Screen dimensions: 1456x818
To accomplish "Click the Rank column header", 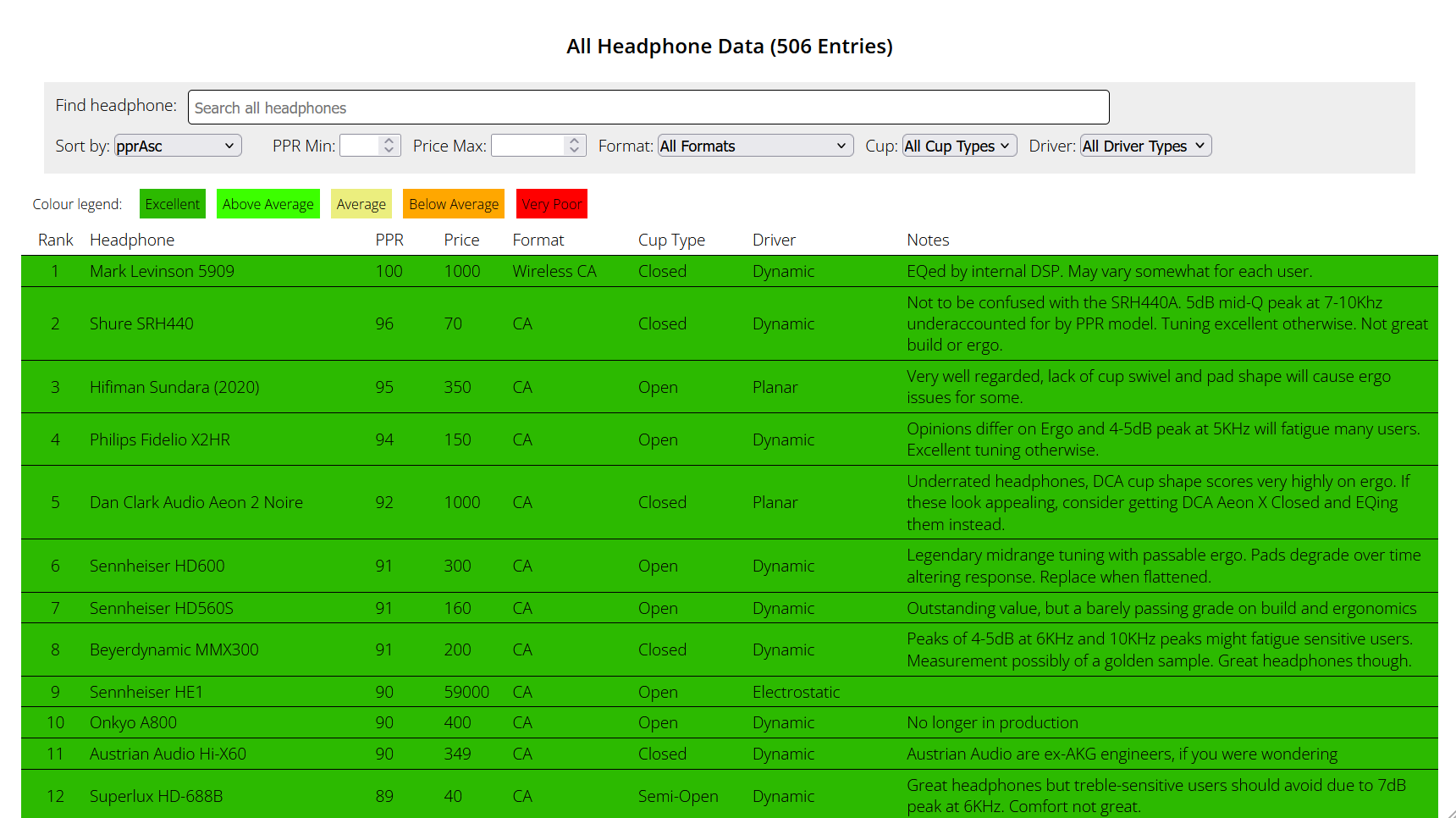I will [x=56, y=240].
